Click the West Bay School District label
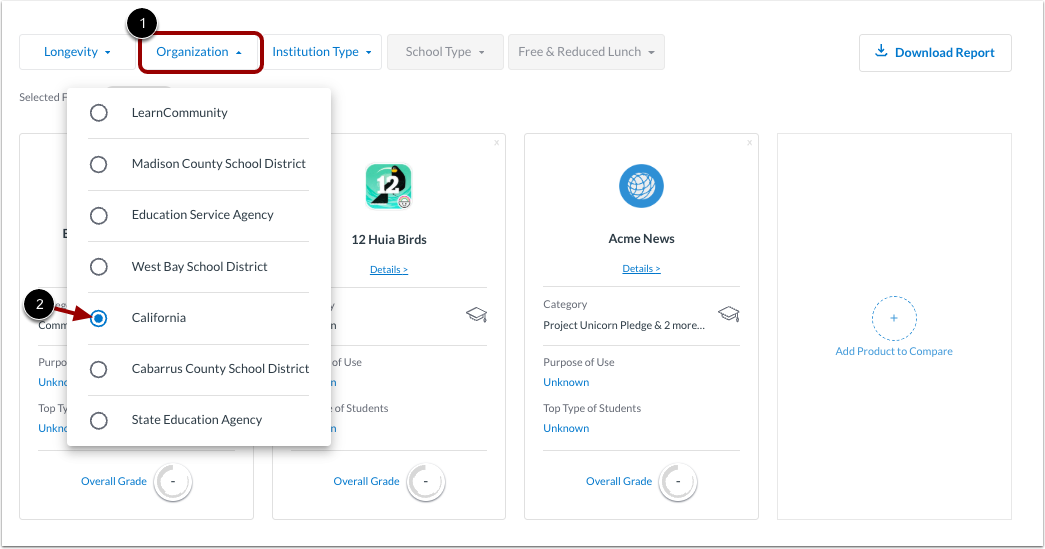This screenshot has width=1045, height=549. 199,267
